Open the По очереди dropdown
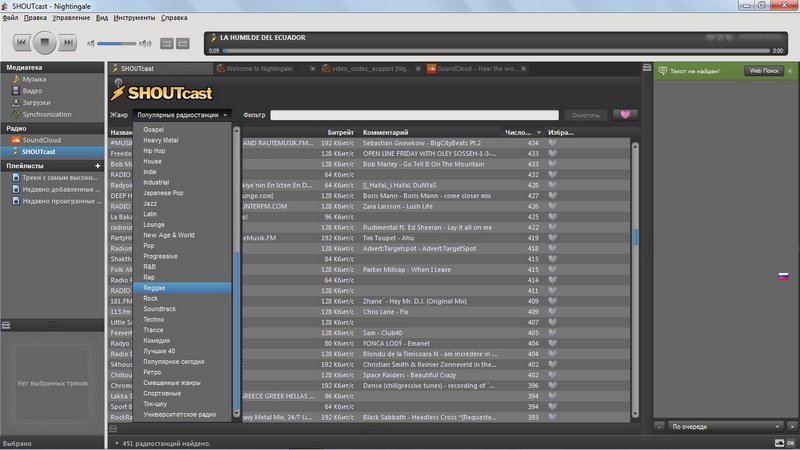 (x=726, y=427)
